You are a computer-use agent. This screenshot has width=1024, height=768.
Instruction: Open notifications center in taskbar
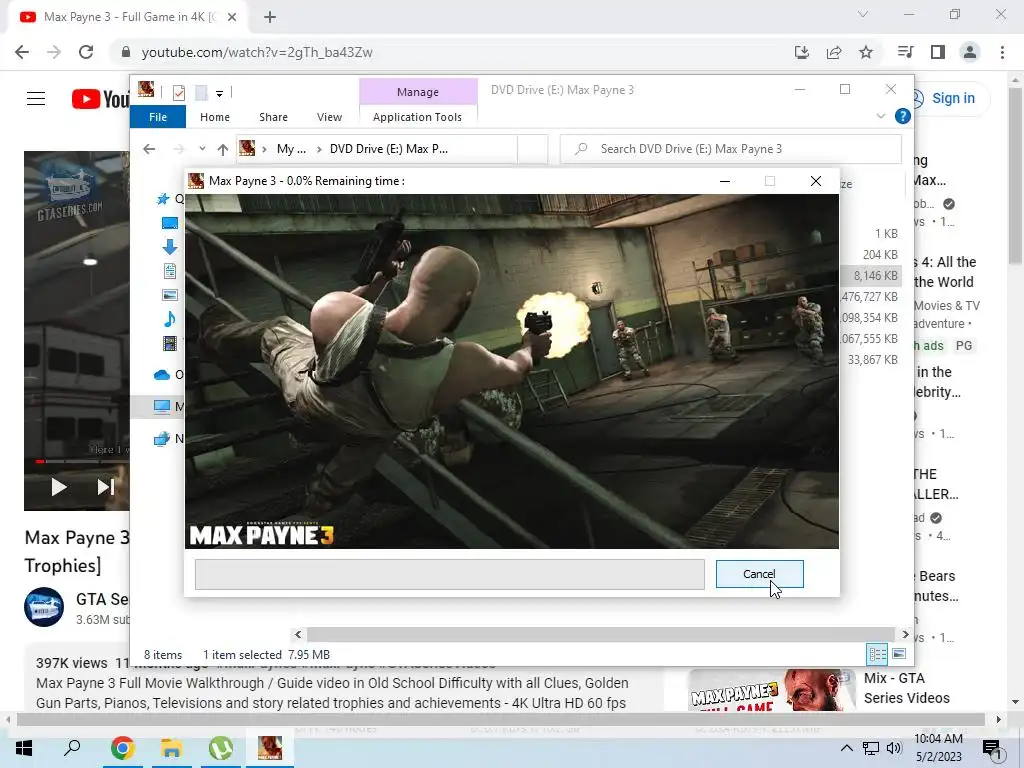click(993, 748)
